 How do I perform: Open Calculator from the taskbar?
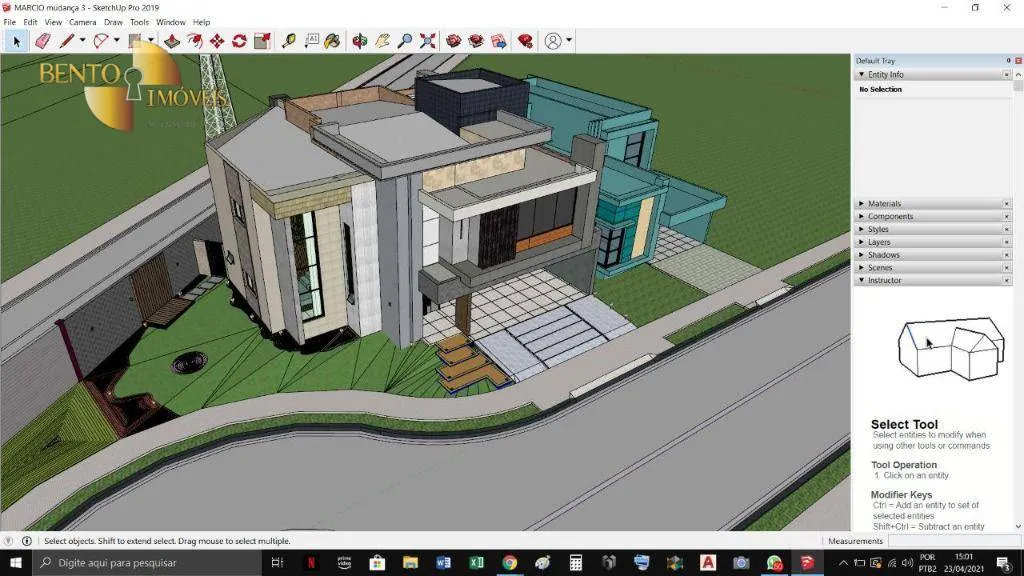tap(575, 562)
